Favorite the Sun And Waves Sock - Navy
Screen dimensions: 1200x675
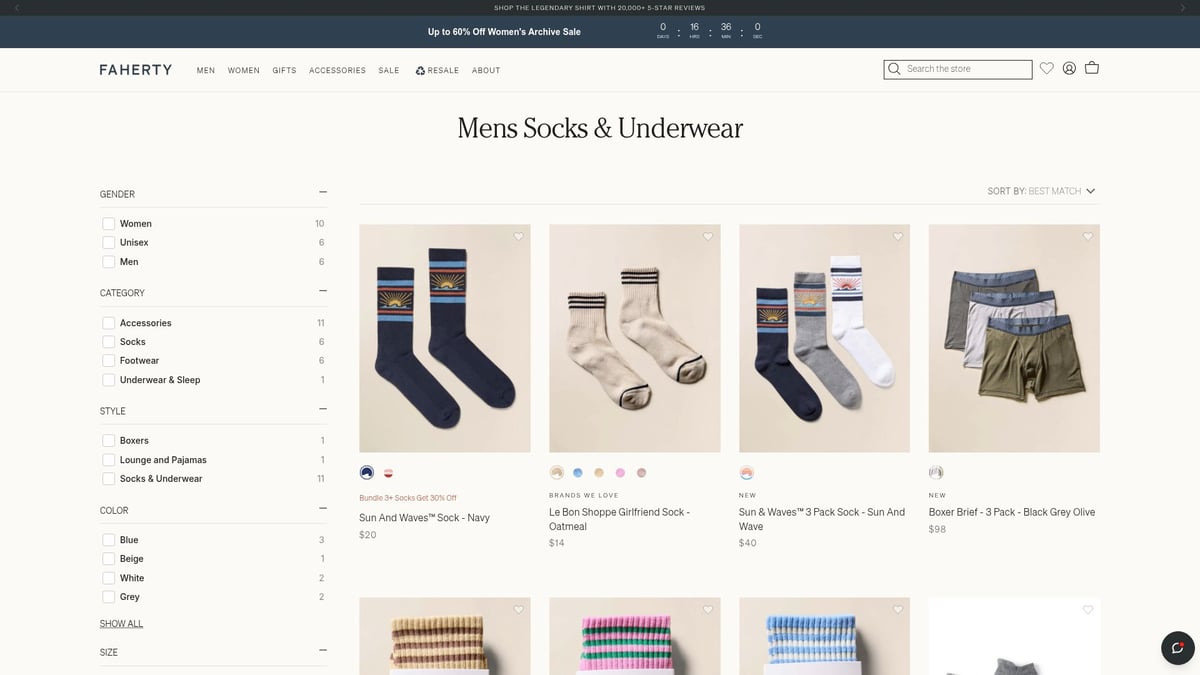click(x=518, y=236)
